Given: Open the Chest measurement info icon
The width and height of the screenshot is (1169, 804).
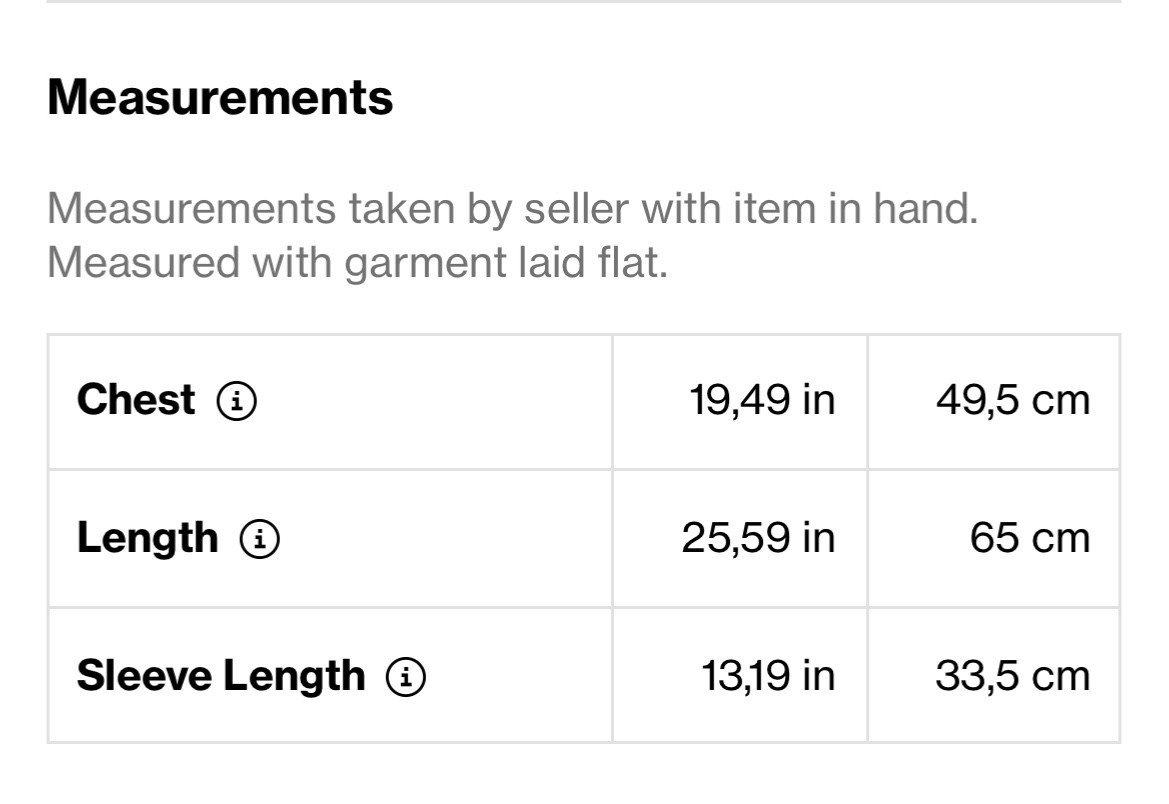Looking at the screenshot, I should 237,401.
